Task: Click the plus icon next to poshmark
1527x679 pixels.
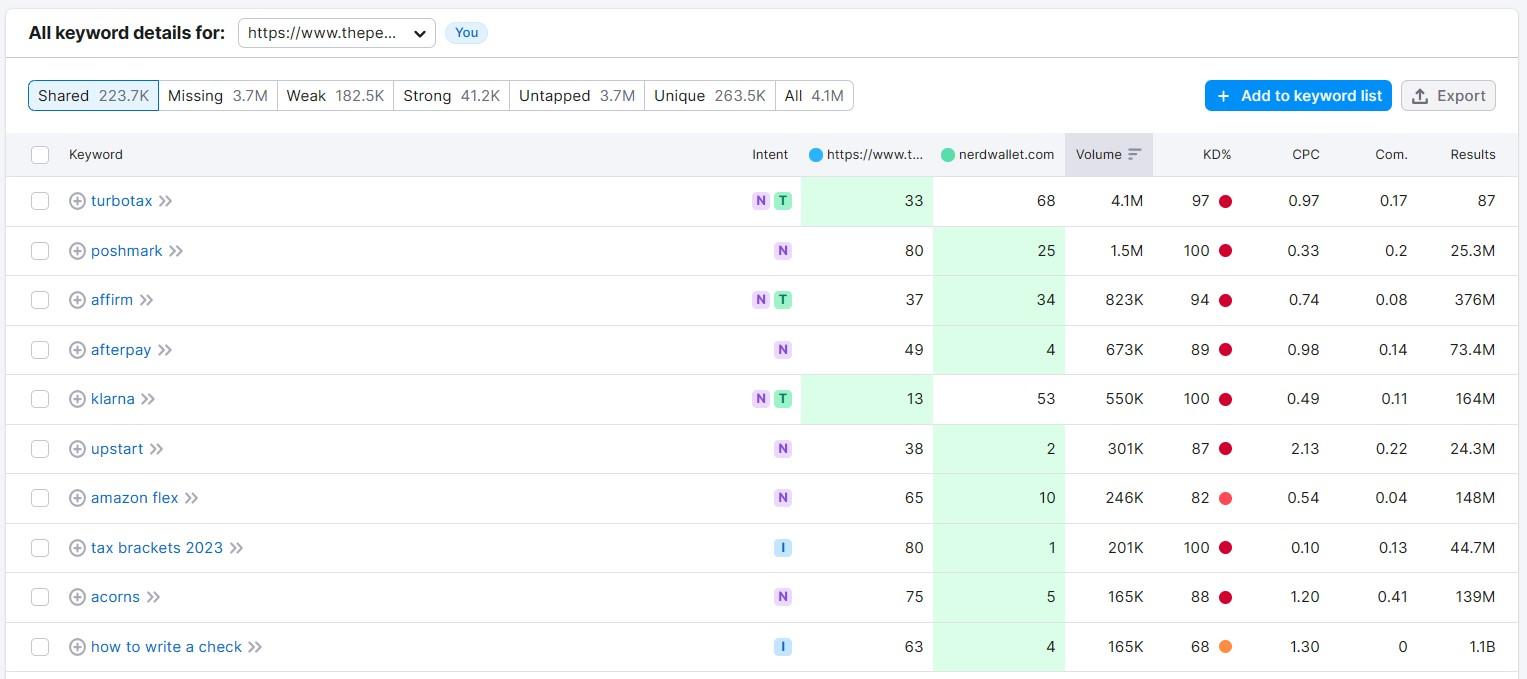Action: point(77,251)
